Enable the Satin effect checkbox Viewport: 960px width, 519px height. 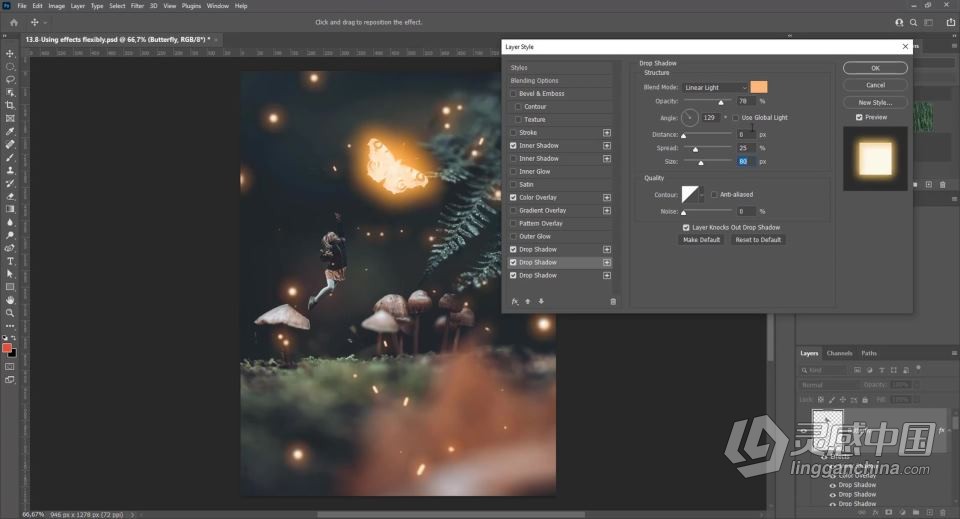pos(513,185)
